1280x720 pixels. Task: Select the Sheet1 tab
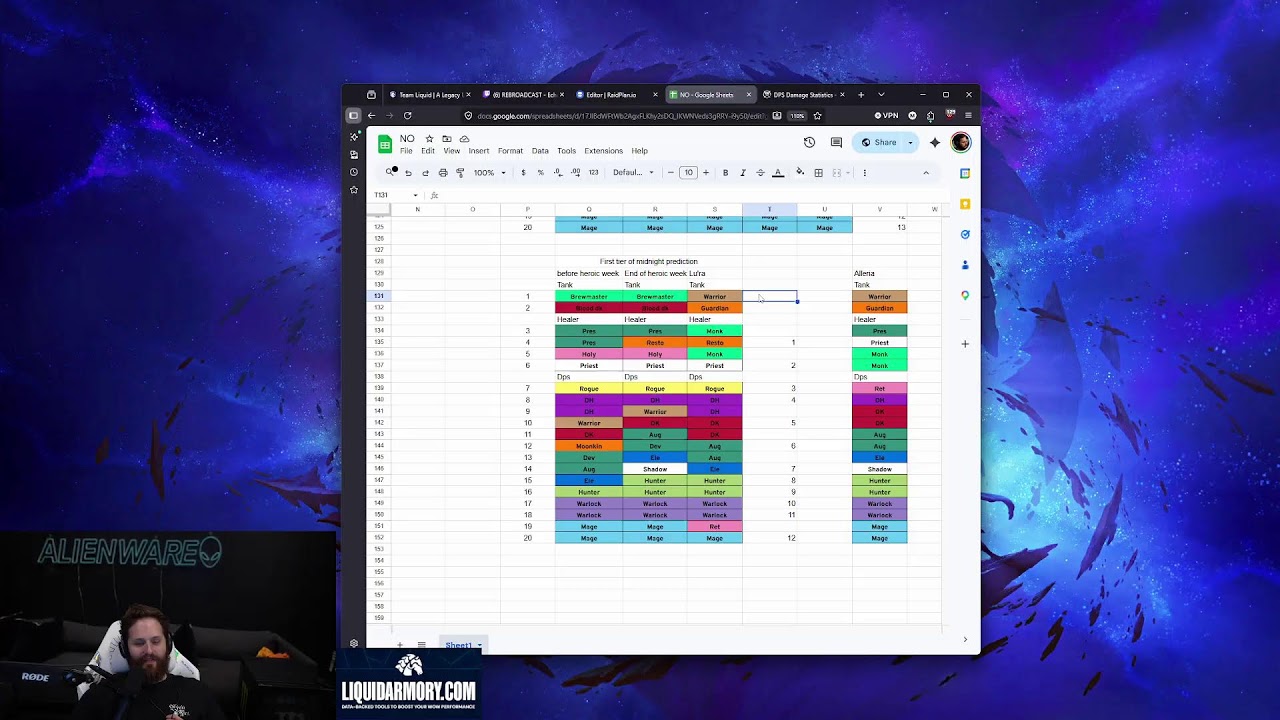pos(458,645)
